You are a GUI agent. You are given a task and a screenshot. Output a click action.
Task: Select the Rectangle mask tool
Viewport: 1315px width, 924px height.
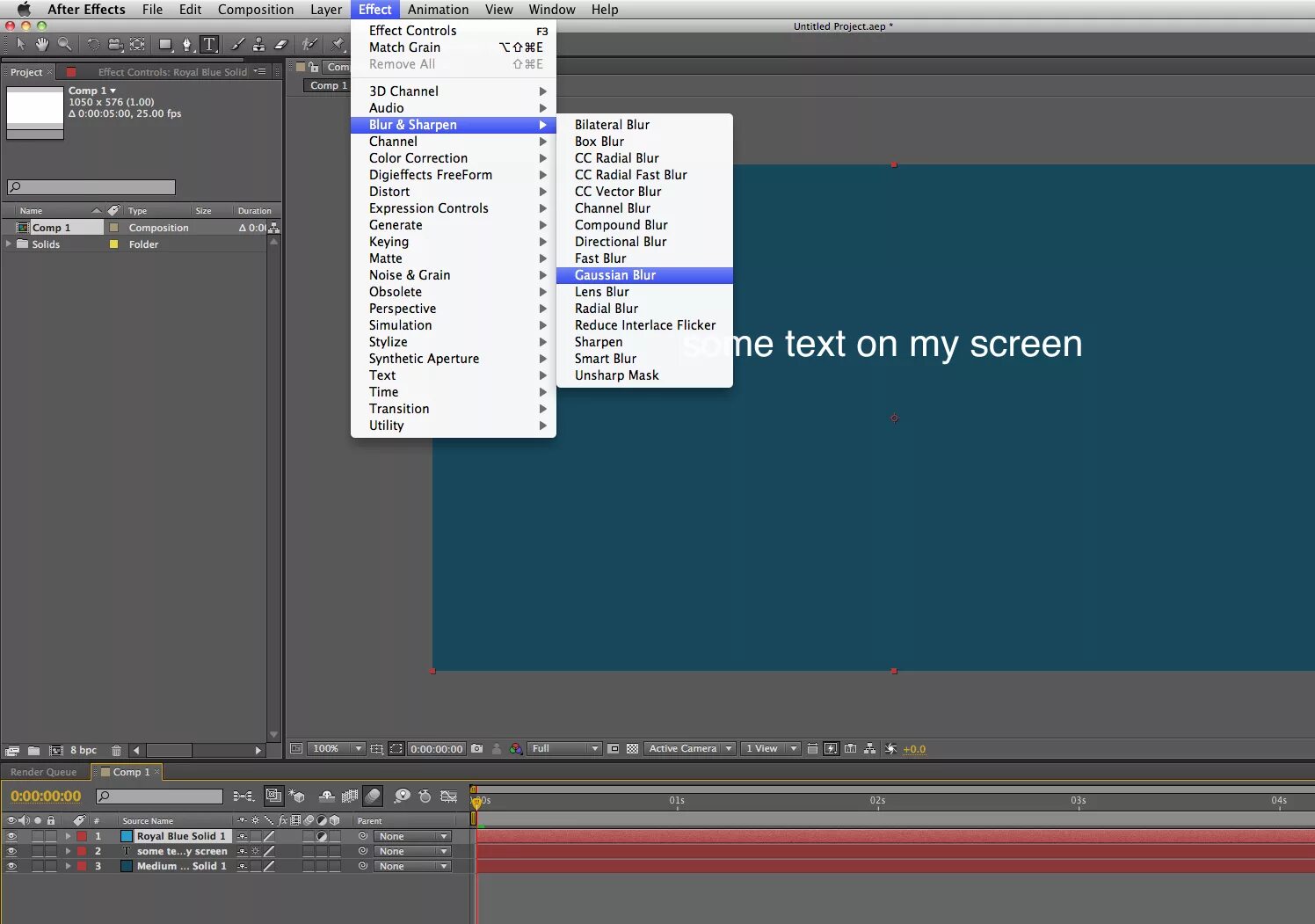165,44
